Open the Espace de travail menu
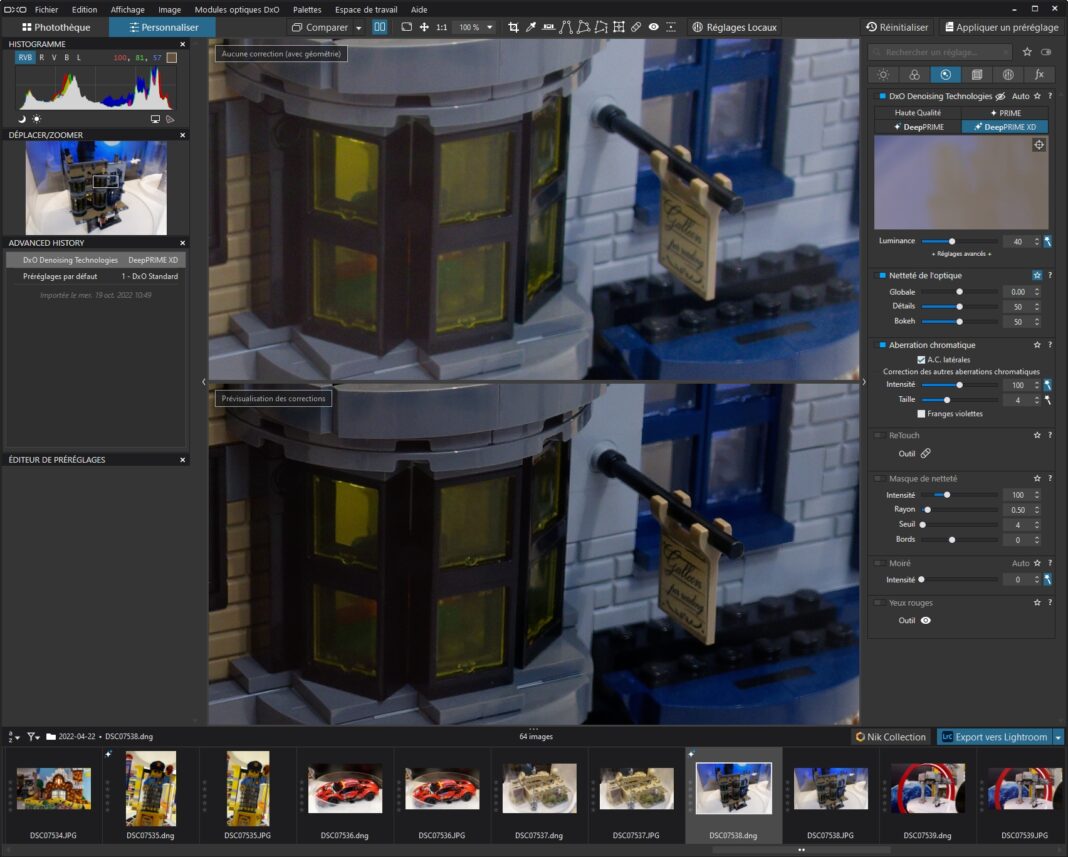Screen dimensions: 1068x857 click(366, 10)
